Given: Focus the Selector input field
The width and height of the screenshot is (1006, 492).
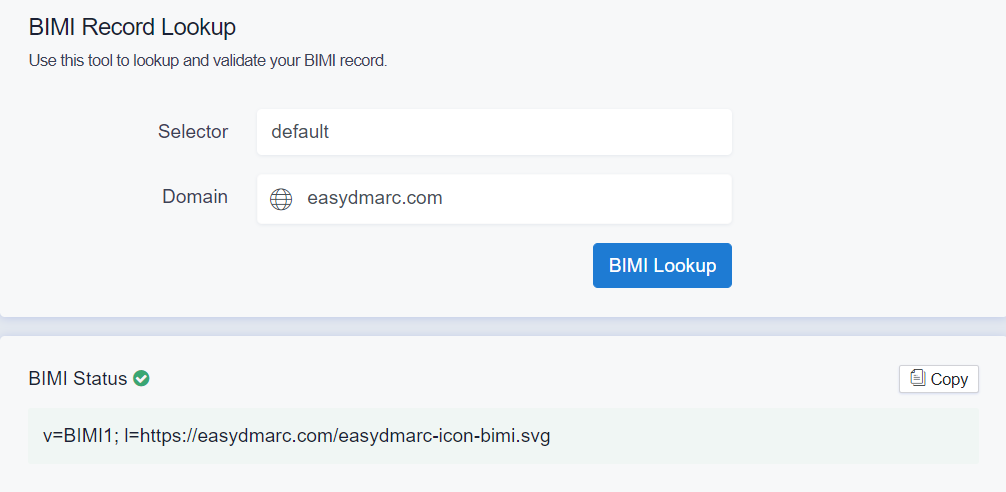Looking at the screenshot, I should pos(494,131).
